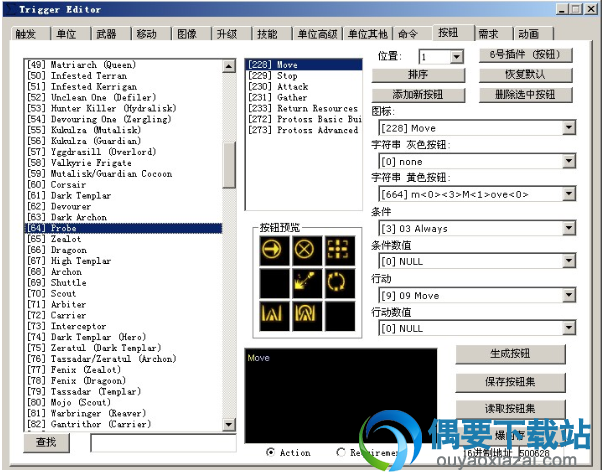Switch to the 图像 tab

[x=191, y=34]
